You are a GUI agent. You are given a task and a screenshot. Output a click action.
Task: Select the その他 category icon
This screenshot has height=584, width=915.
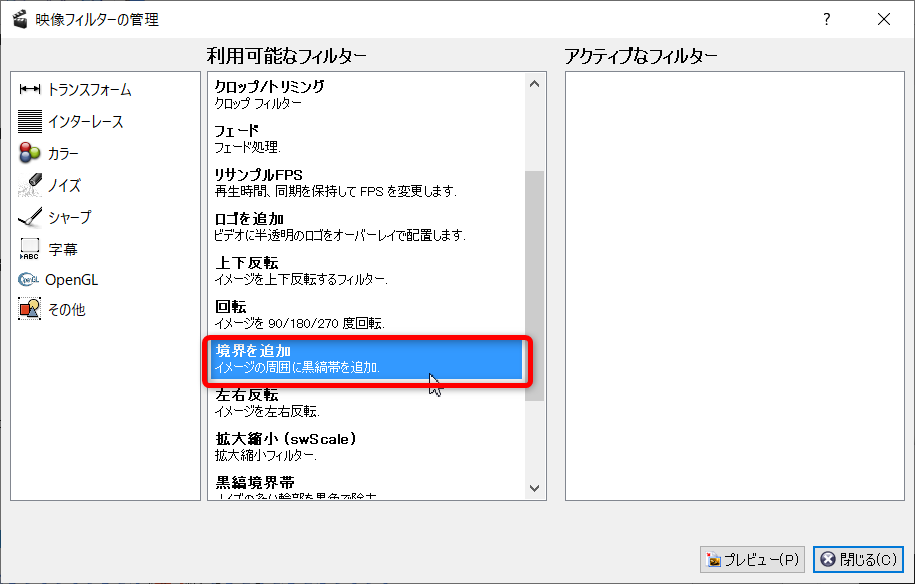[30, 310]
